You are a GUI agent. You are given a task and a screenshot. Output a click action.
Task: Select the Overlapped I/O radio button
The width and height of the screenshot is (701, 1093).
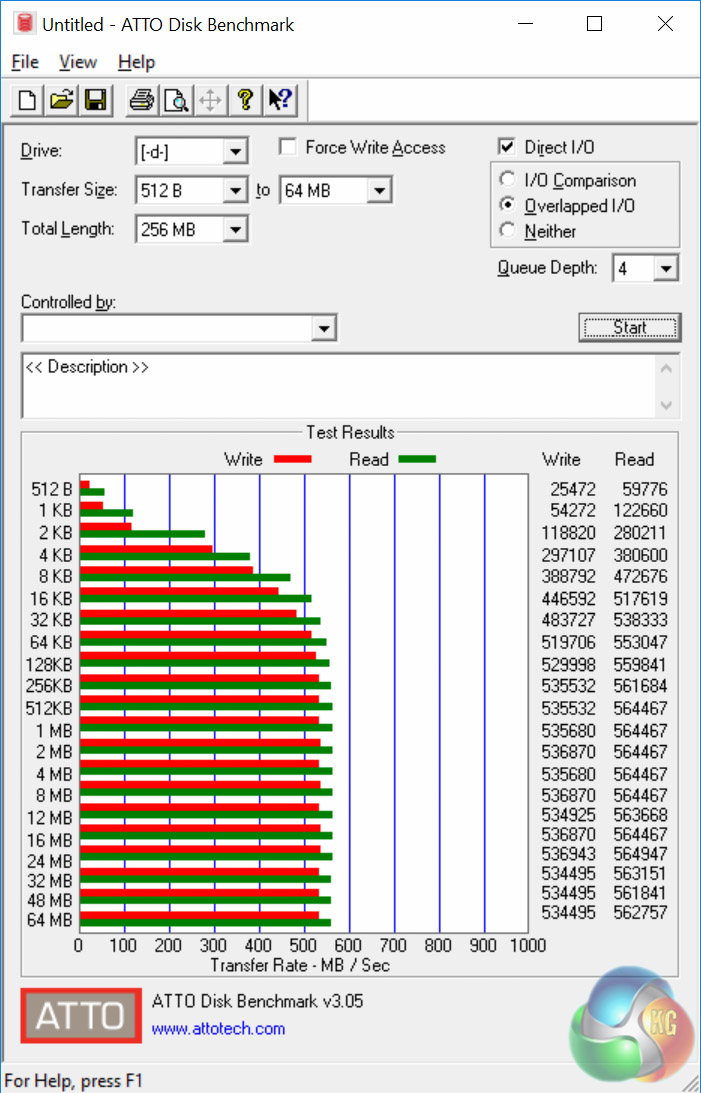tap(507, 205)
